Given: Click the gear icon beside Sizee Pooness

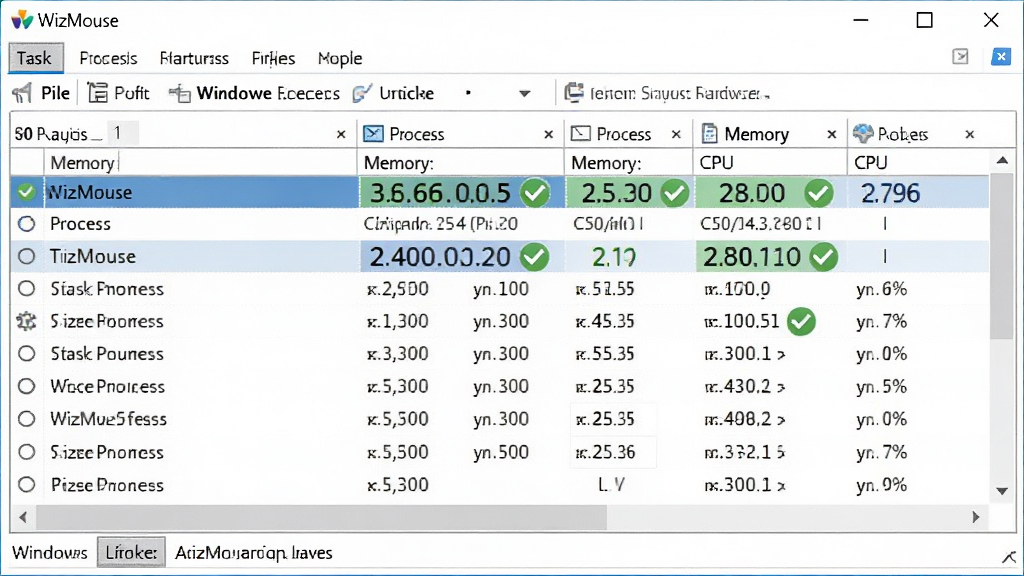Looking at the screenshot, I should pyautogui.click(x=26, y=321).
